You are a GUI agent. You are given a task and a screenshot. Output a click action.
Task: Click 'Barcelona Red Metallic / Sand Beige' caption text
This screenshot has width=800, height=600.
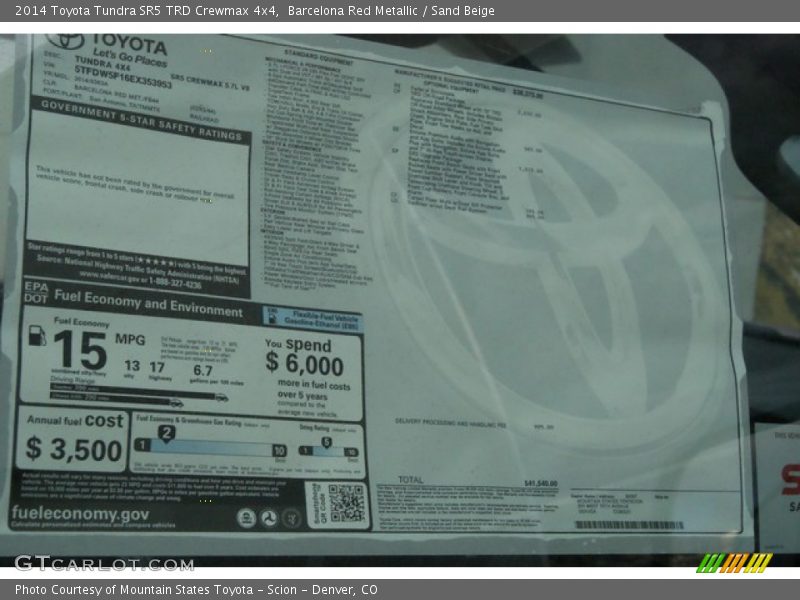[391, 11]
